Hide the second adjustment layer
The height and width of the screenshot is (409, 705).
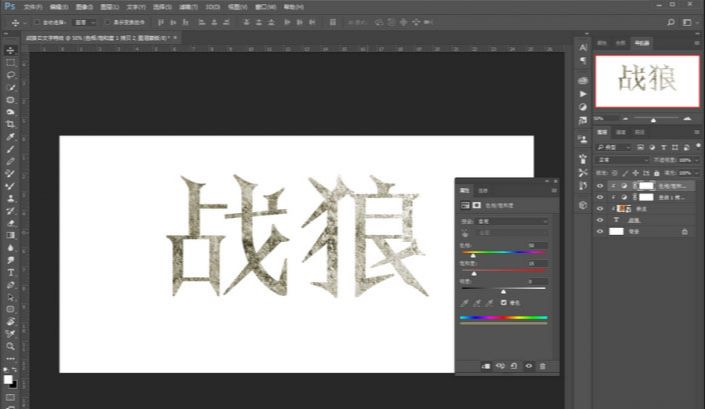[600, 197]
